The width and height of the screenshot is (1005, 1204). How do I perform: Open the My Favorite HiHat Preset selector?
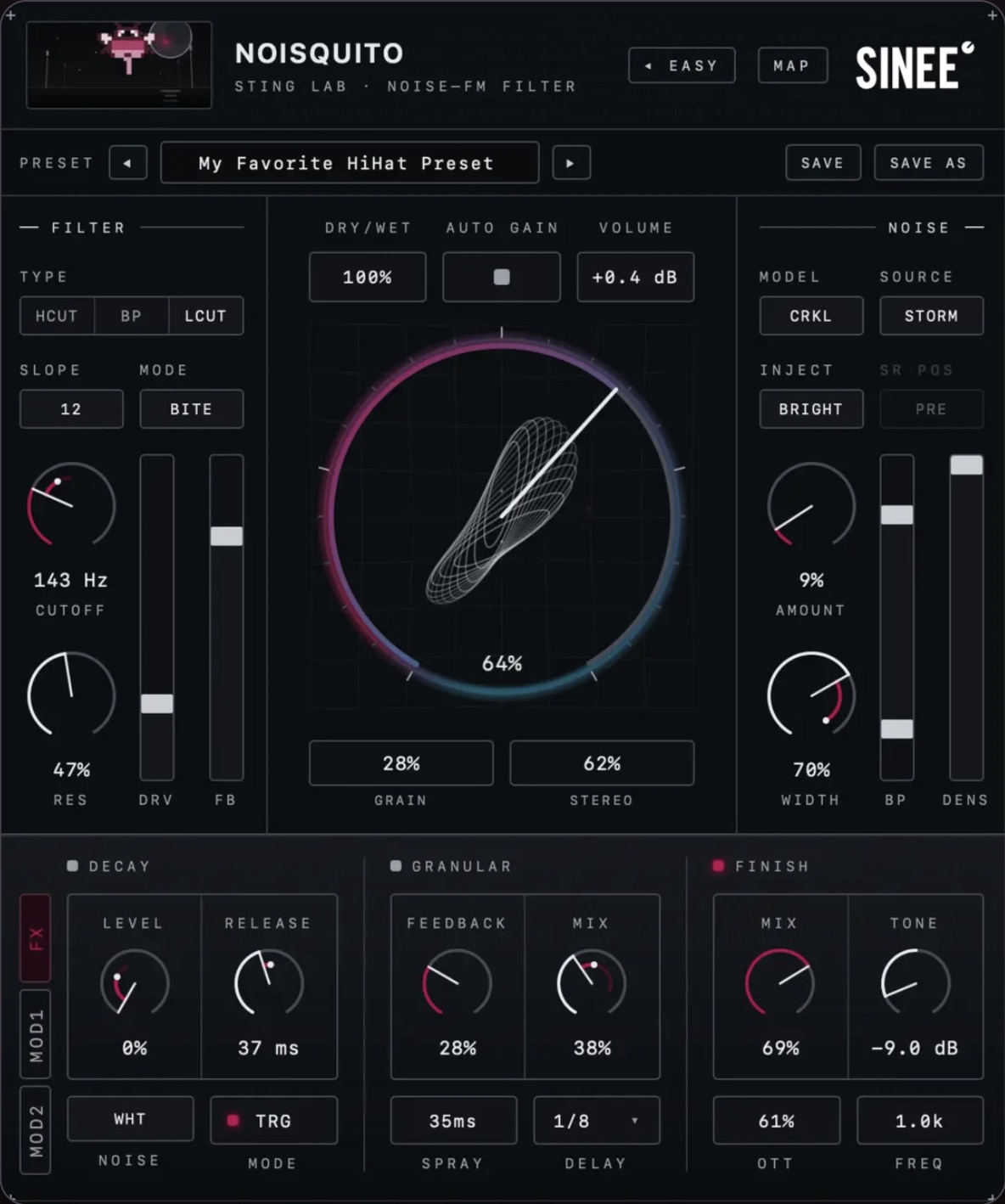[350, 163]
